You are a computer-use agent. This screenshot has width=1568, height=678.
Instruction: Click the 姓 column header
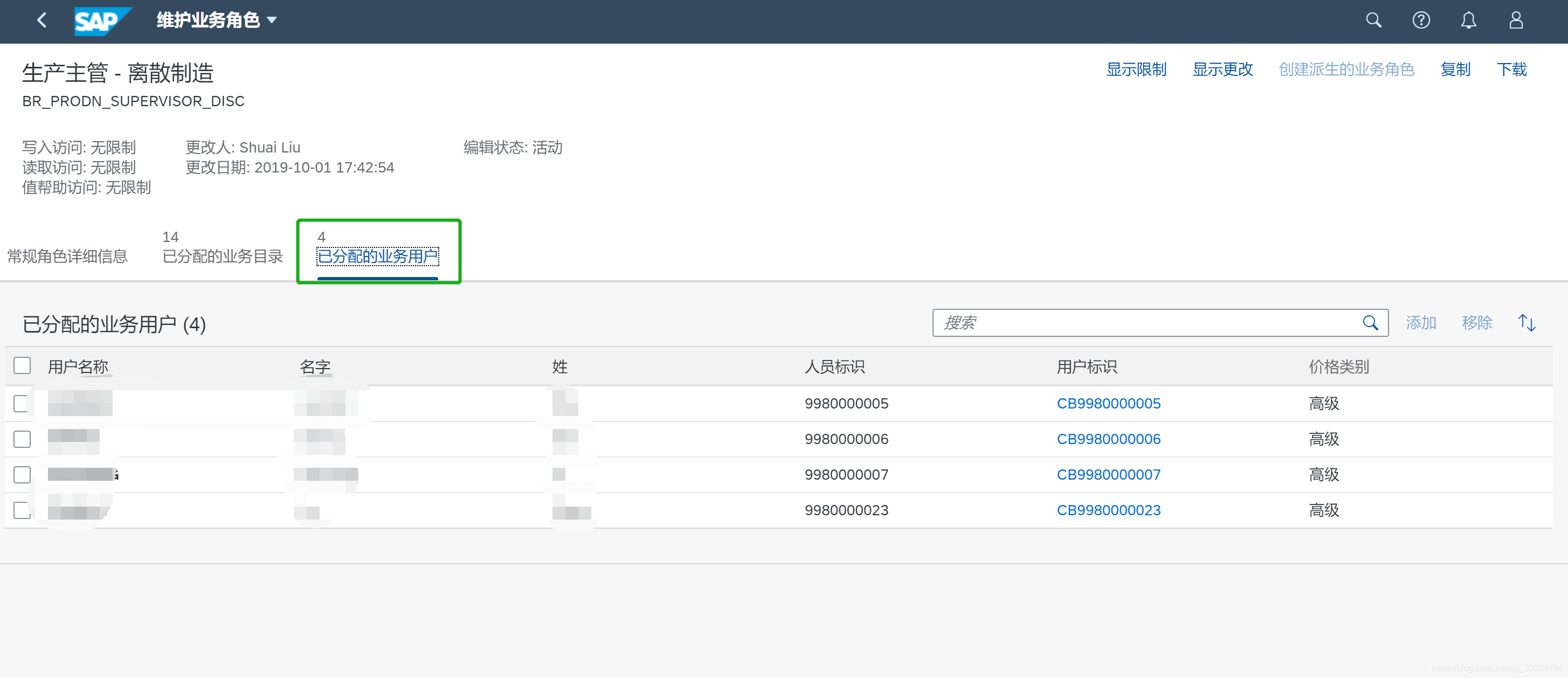(x=560, y=366)
